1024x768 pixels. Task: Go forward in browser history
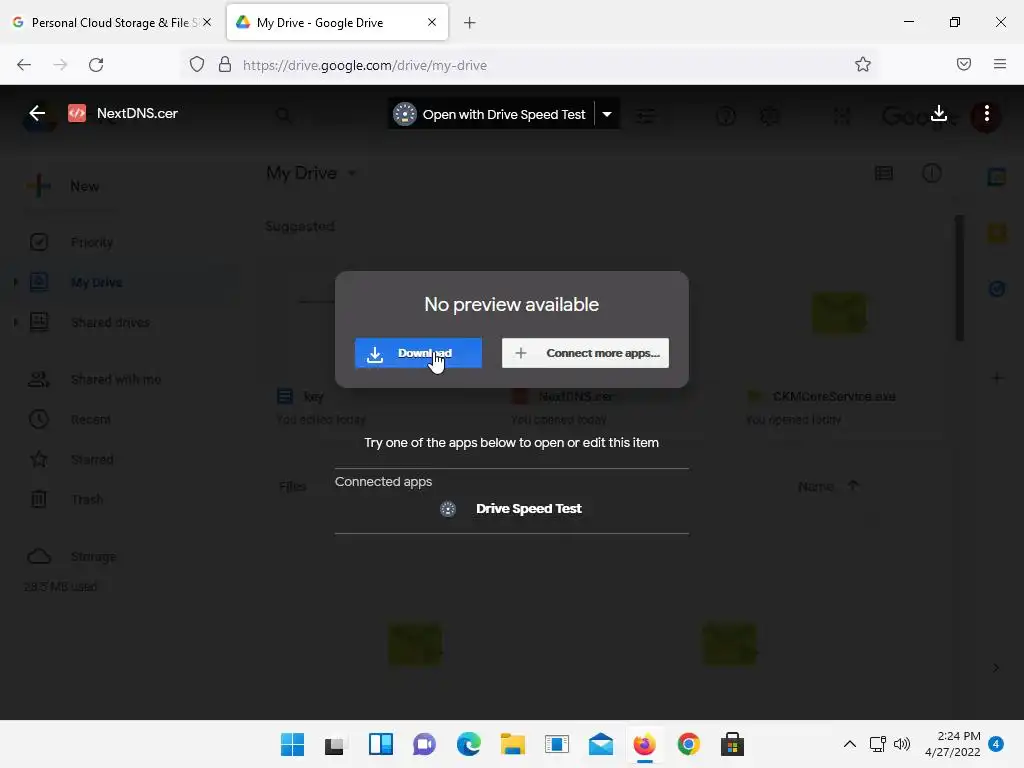click(60, 65)
